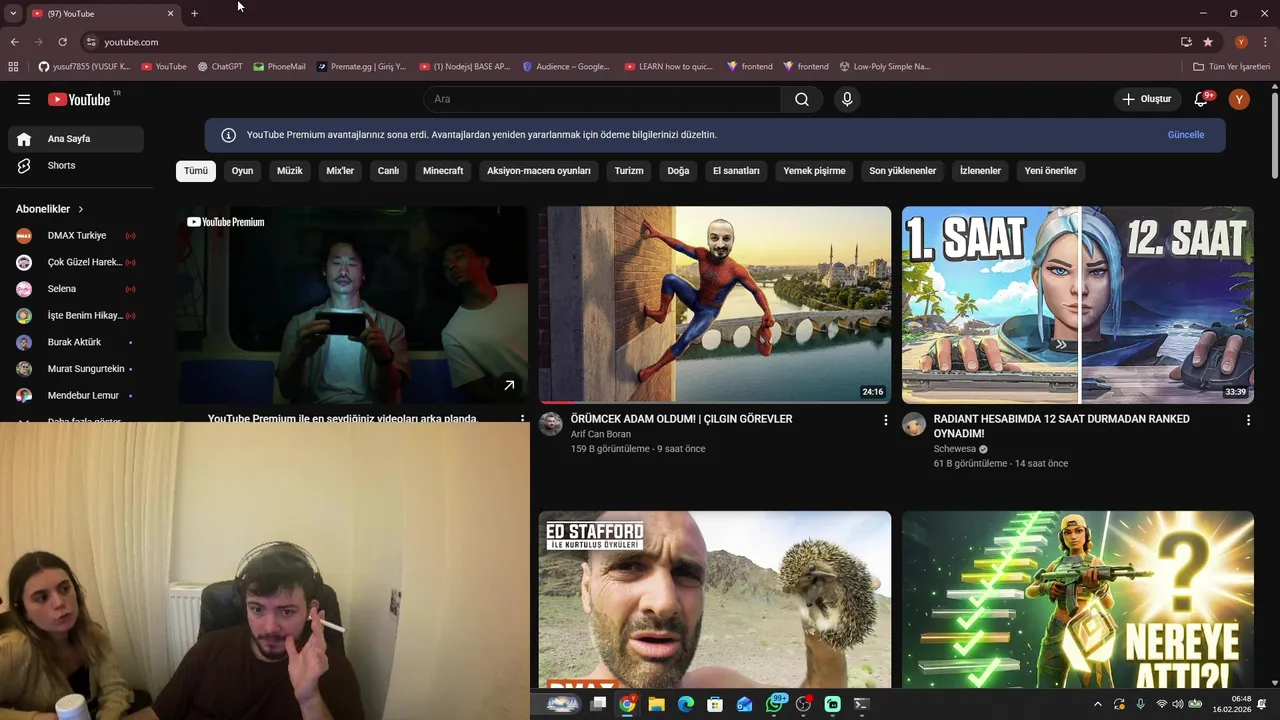Select the Tümü filter chip
The height and width of the screenshot is (720, 1280).
[196, 171]
